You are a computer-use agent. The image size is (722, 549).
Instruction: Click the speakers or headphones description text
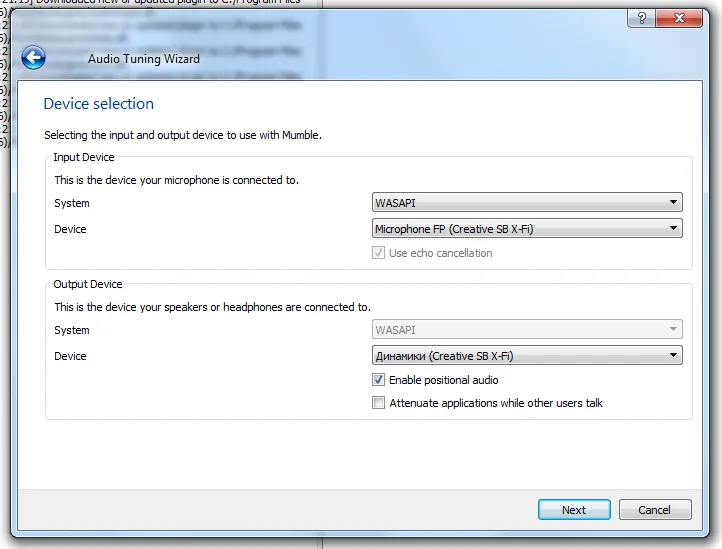pos(212,307)
